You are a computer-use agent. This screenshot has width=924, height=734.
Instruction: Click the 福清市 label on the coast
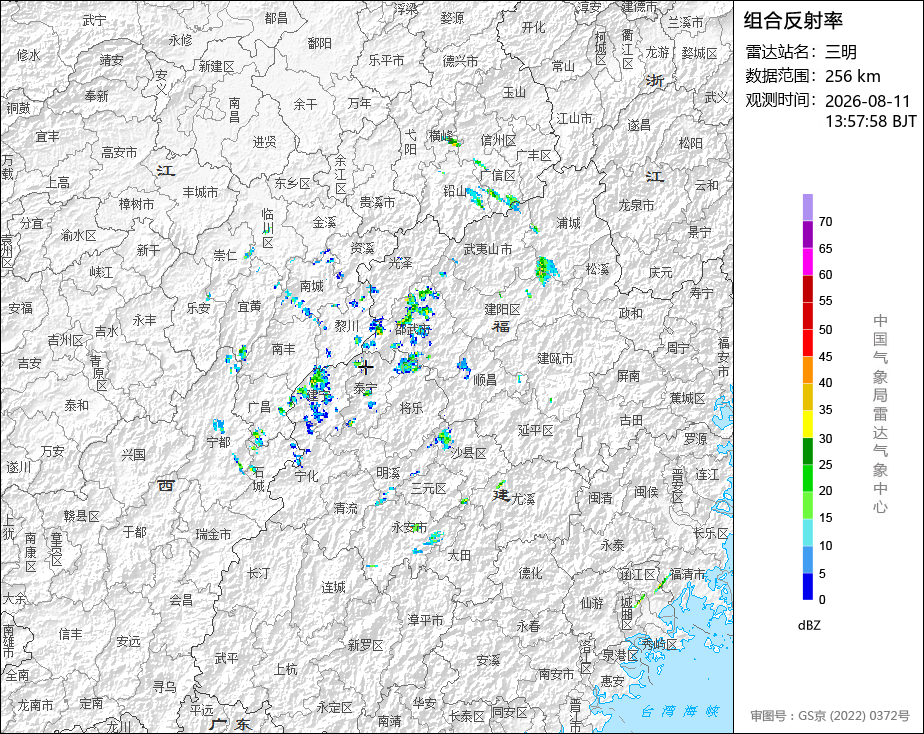tap(688, 574)
